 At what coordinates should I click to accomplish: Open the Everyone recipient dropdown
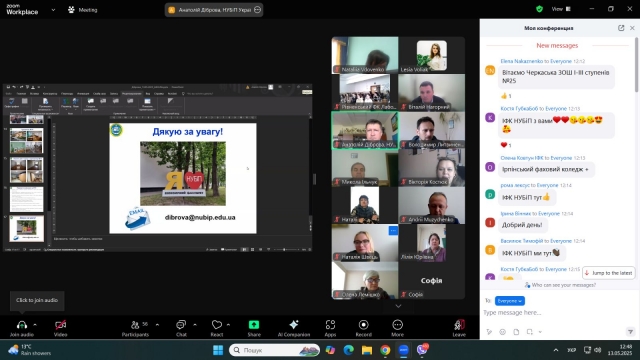click(x=509, y=301)
